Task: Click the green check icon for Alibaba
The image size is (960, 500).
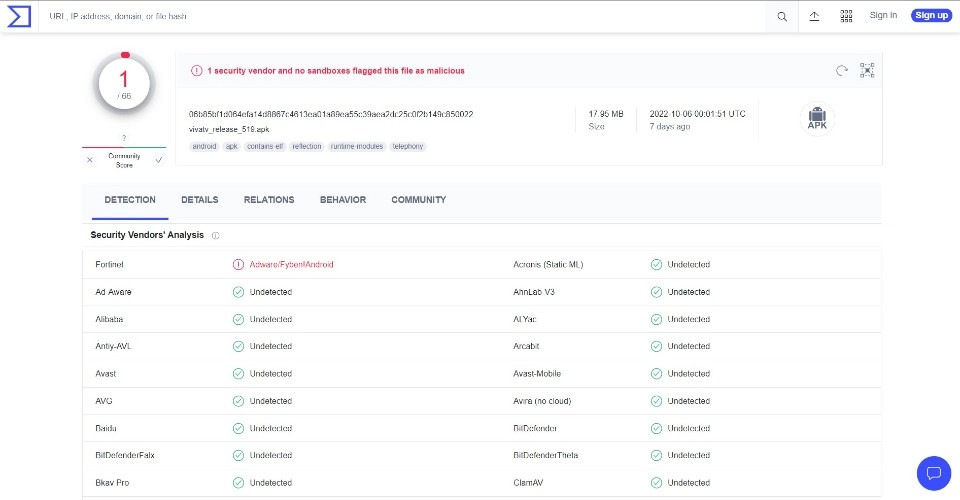Action: coord(238,319)
